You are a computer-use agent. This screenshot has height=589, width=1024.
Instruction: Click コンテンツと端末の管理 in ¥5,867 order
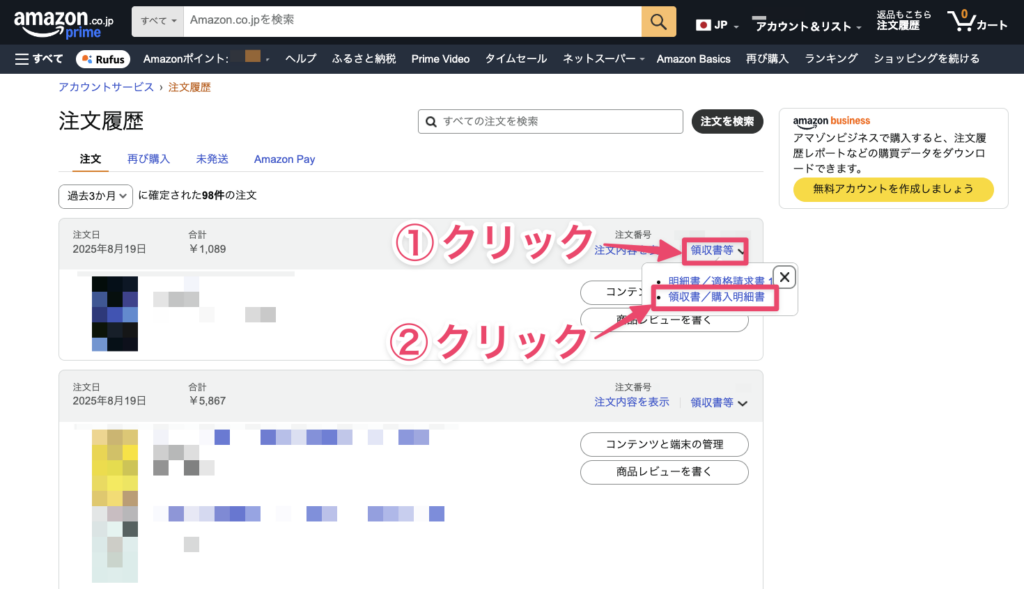click(664, 444)
